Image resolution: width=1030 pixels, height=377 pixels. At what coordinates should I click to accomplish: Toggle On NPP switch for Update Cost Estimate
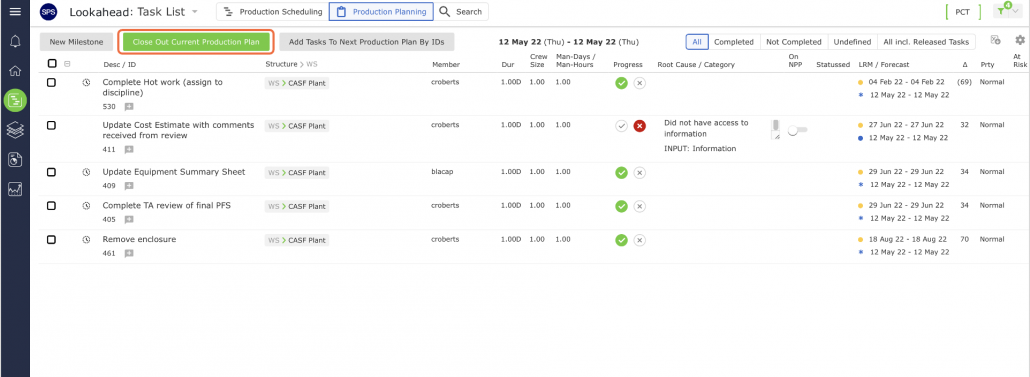(x=797, y=131)
